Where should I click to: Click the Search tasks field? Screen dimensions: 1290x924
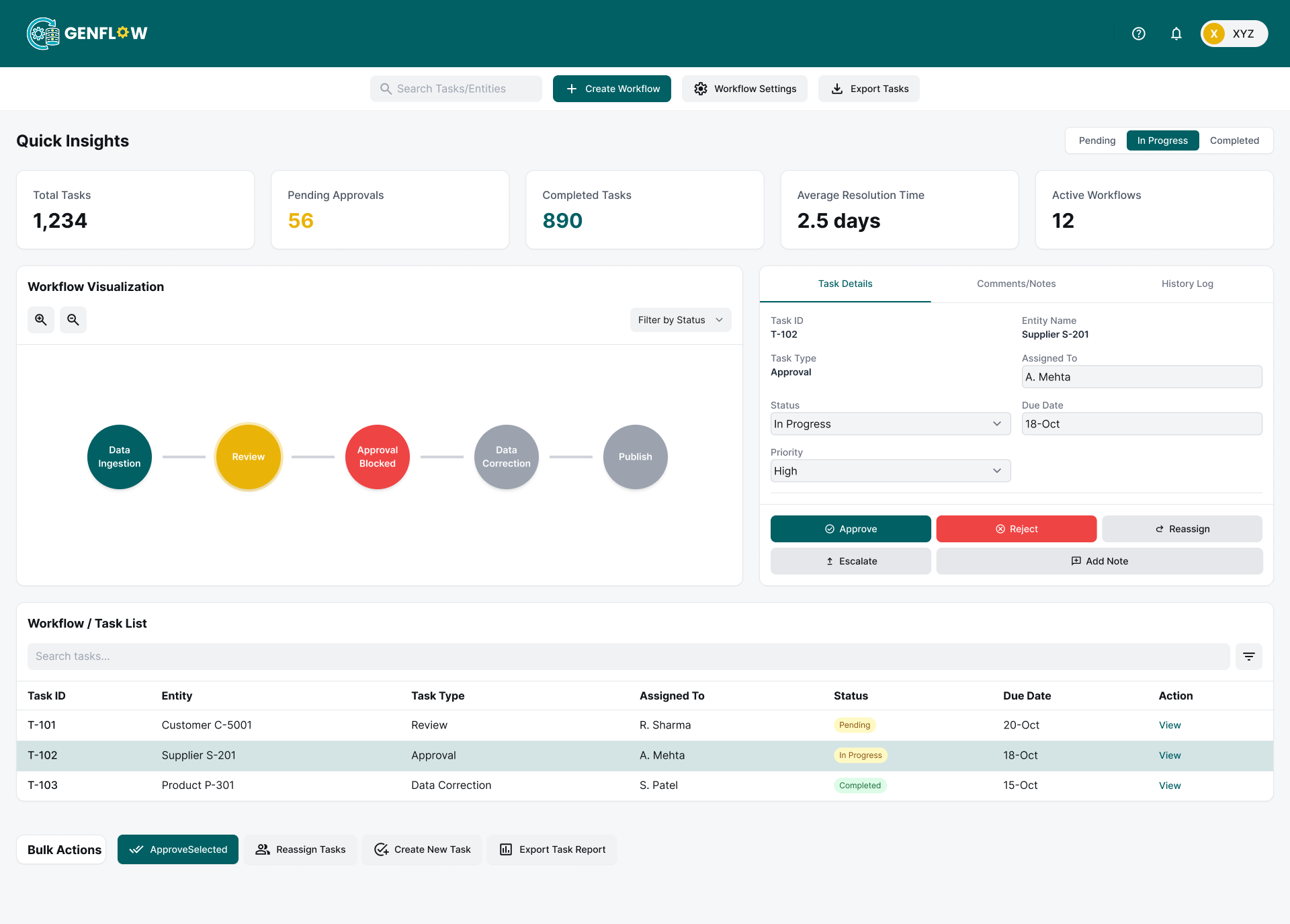[x=628, y=657]
